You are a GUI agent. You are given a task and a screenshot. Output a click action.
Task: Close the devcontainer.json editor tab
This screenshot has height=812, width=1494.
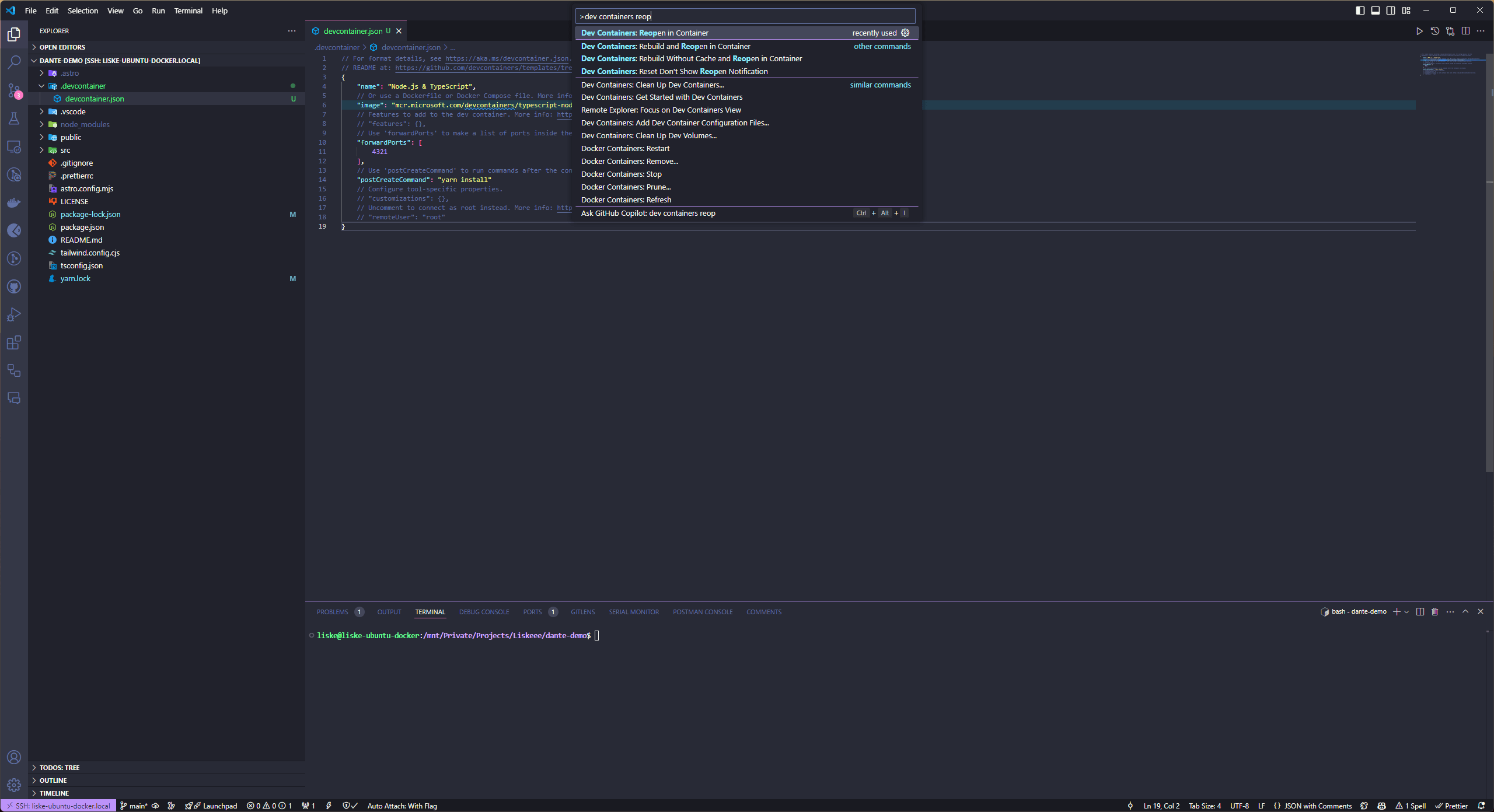point(399,31)
